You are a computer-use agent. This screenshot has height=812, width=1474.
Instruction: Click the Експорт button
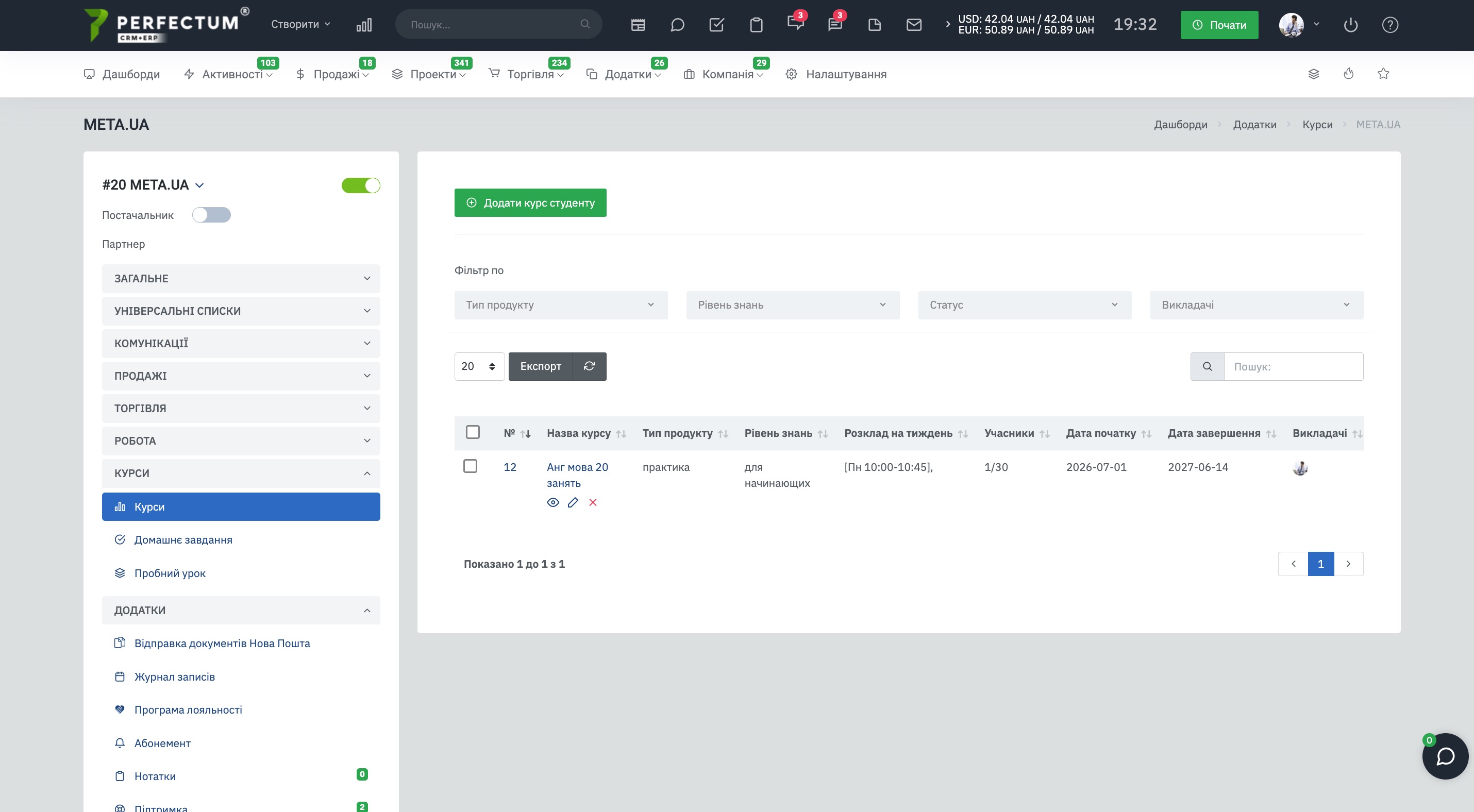[541, 366]
